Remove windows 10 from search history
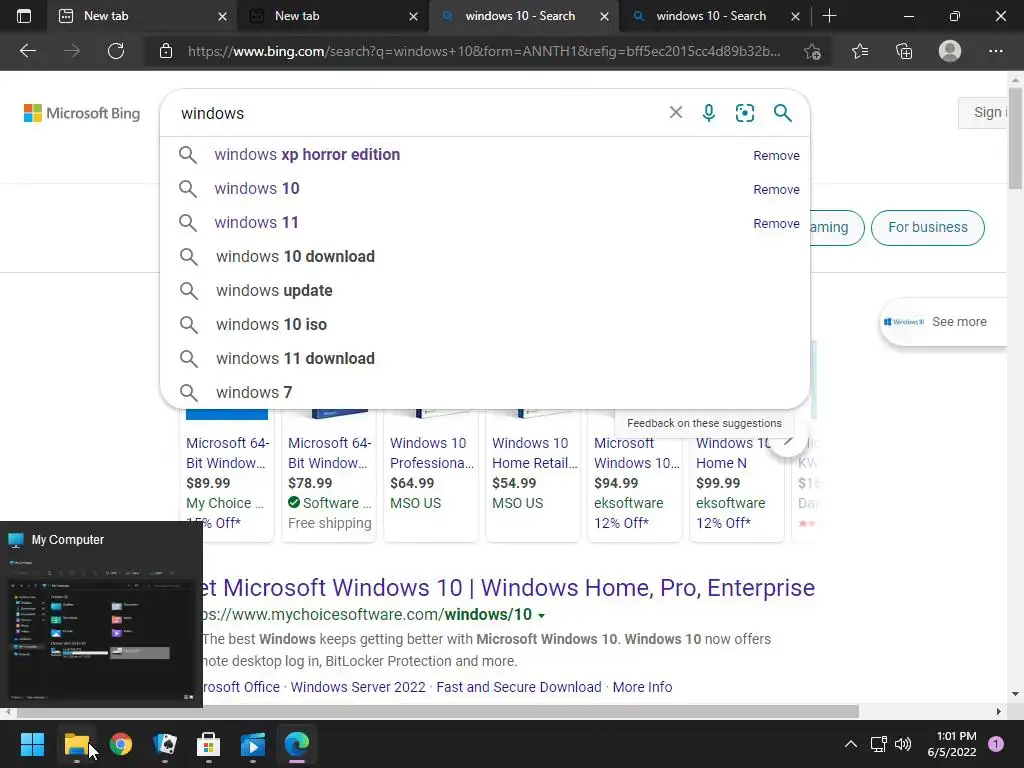Screen dimensions: 1024x768 (776, 189)
